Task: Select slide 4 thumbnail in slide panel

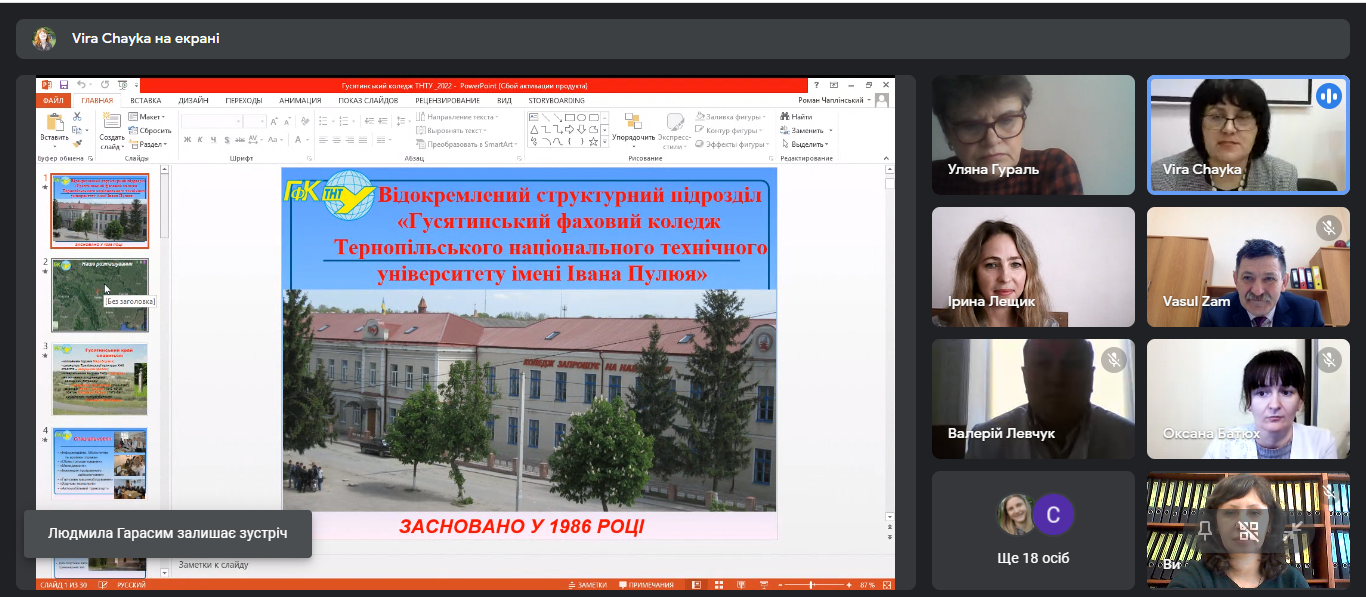Action: coord(100,463)
